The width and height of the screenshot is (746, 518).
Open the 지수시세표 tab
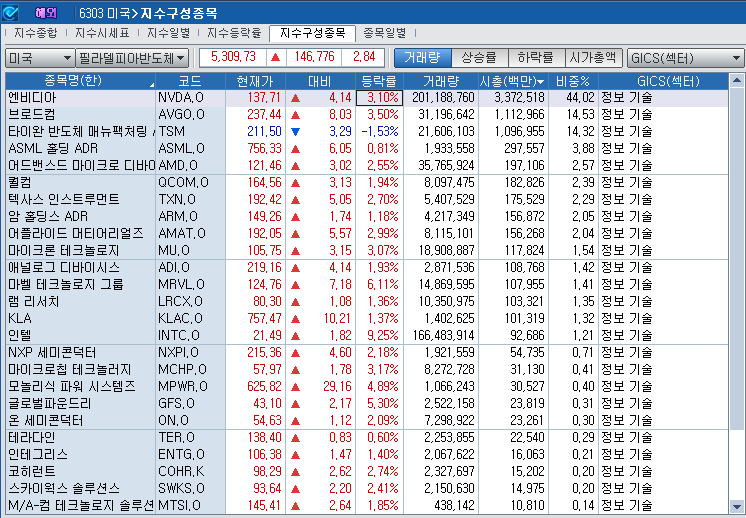(102, 33)
